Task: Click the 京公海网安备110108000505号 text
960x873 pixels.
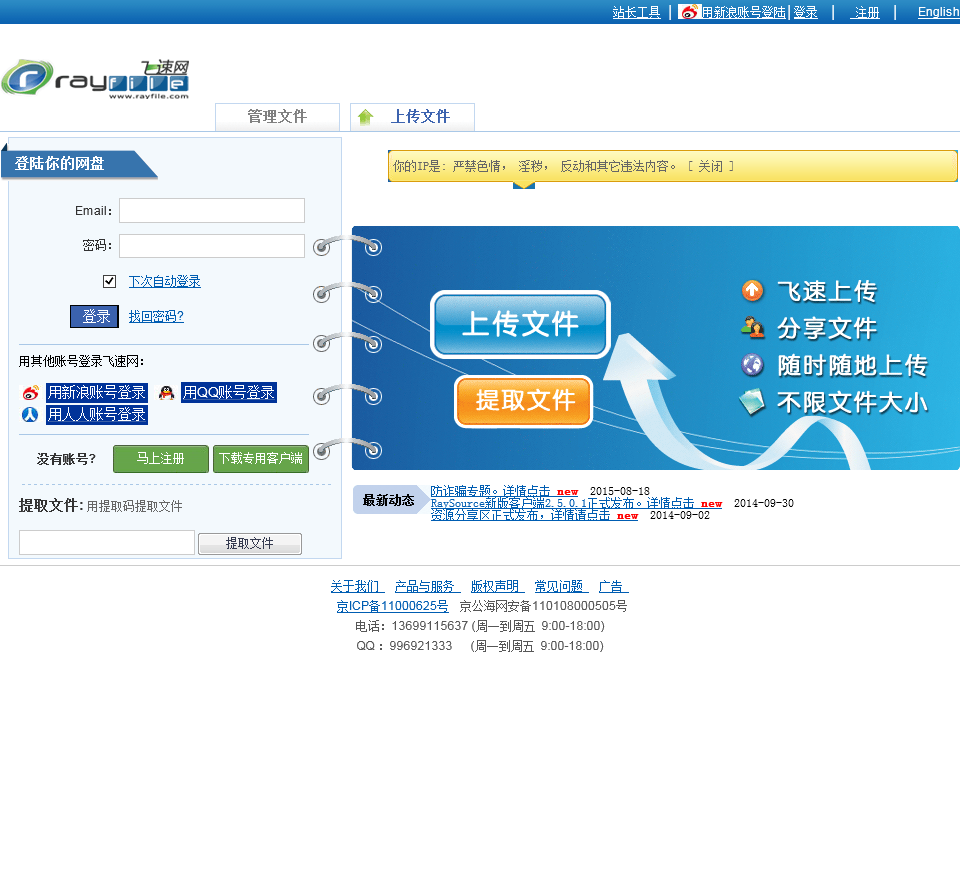Action: pyautogui.click(x=543, y=606)
